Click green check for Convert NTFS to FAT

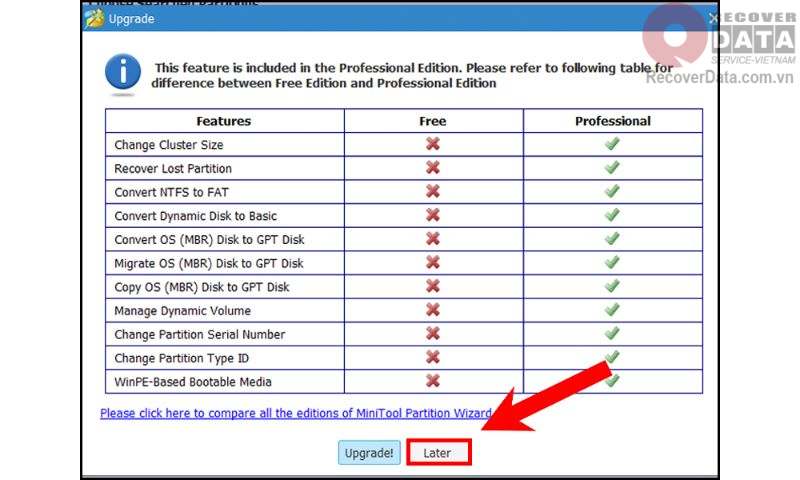pos(612,191)
